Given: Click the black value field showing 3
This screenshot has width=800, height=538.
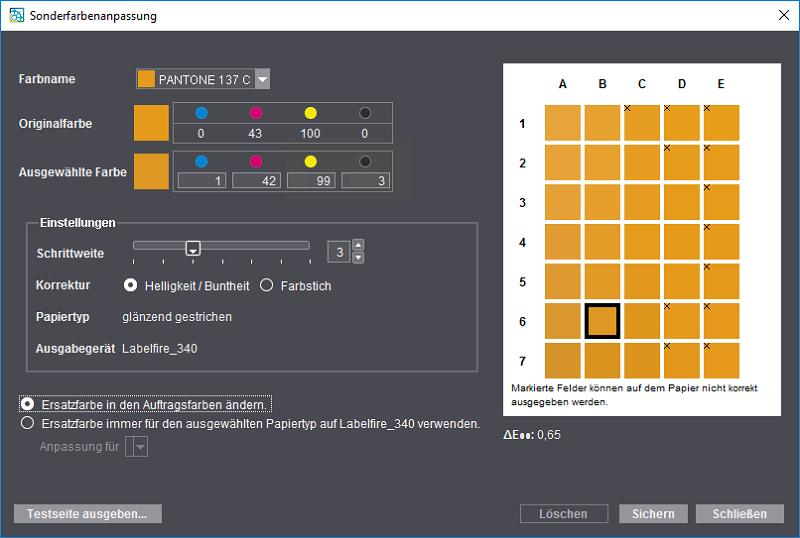Looking at the screenshot, I should [365, 180].
